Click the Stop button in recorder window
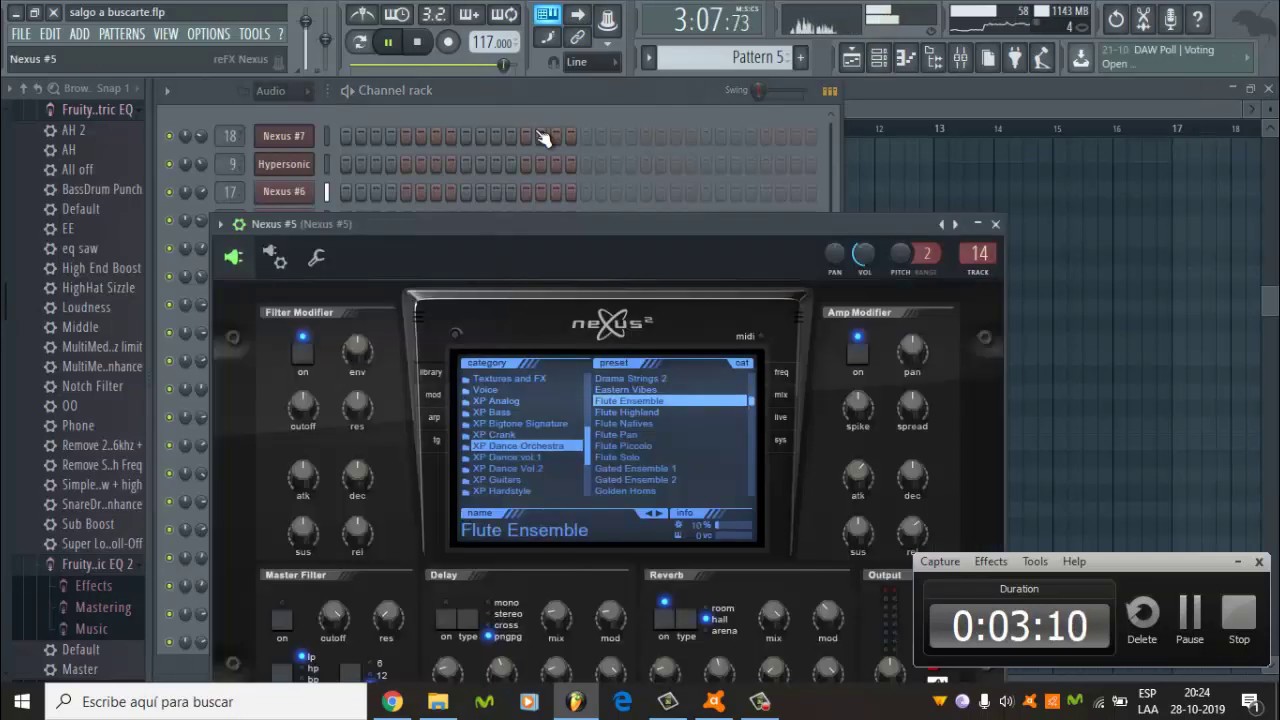 click(x=1239, y=620)
